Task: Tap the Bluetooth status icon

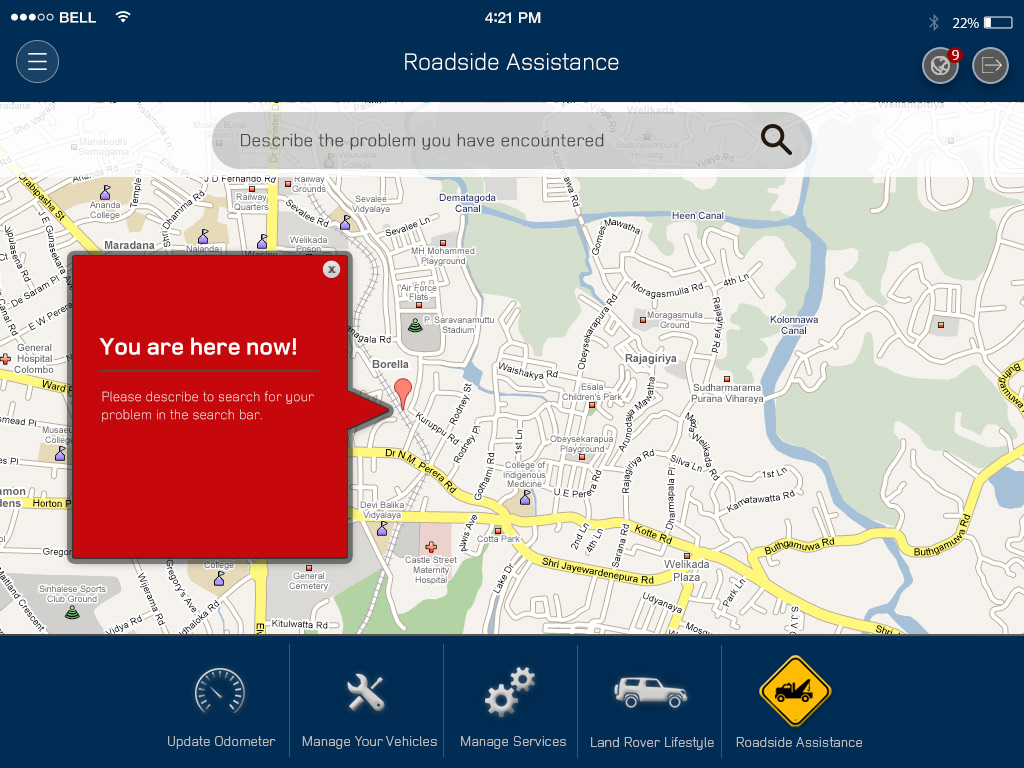Action: point(934,23)
